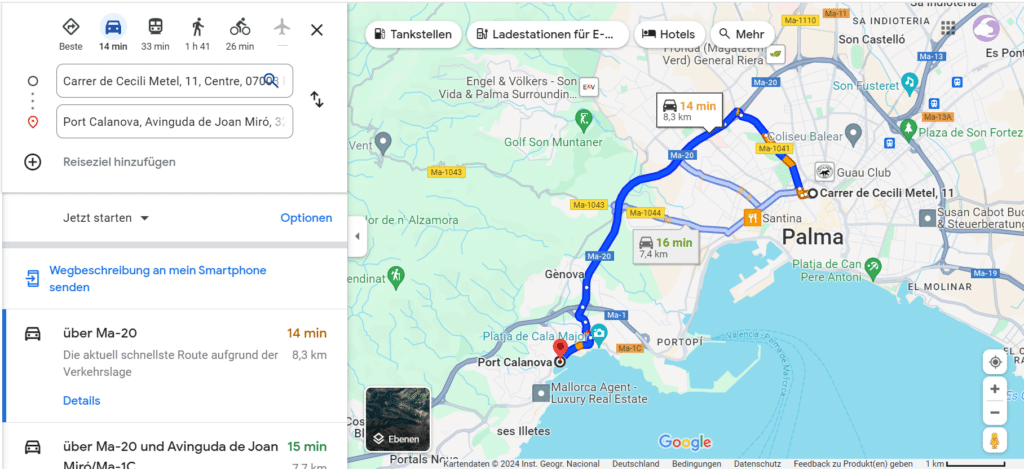Image resolution: width=1024 pixels, height=469 pixels.
Task: Close the directions panel
Action: [317, 30]
